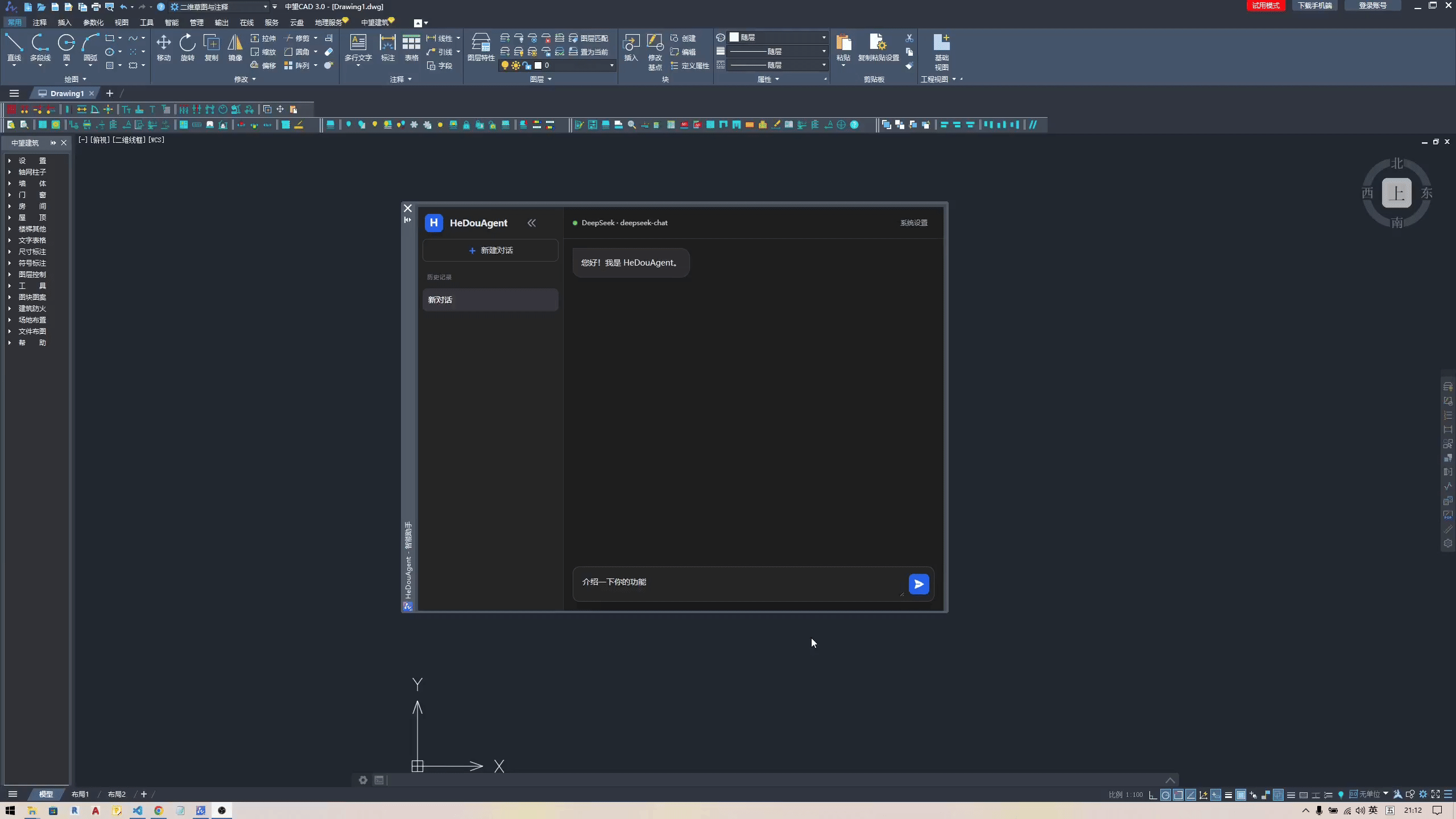Toggle lineweight display in status bar
Image resolution: width=1456 pixels, height=819 pixels.
click(1228, 795)
